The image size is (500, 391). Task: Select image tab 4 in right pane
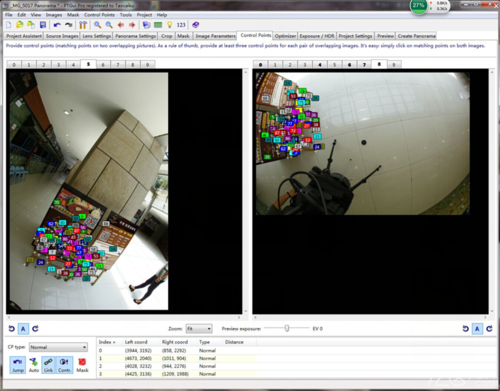tap(320, 65)
